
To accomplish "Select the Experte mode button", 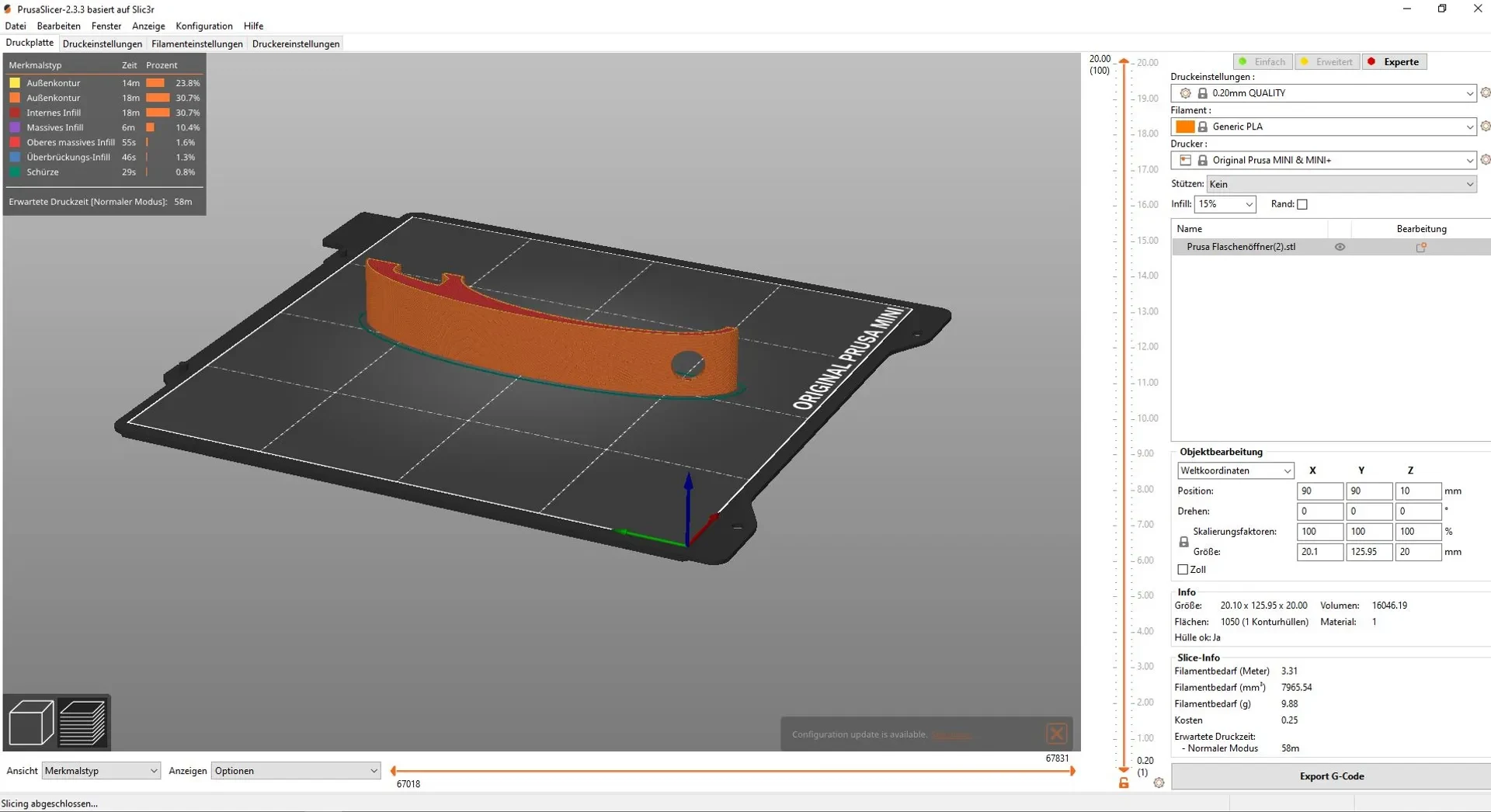I will (x=1395, y=61).
